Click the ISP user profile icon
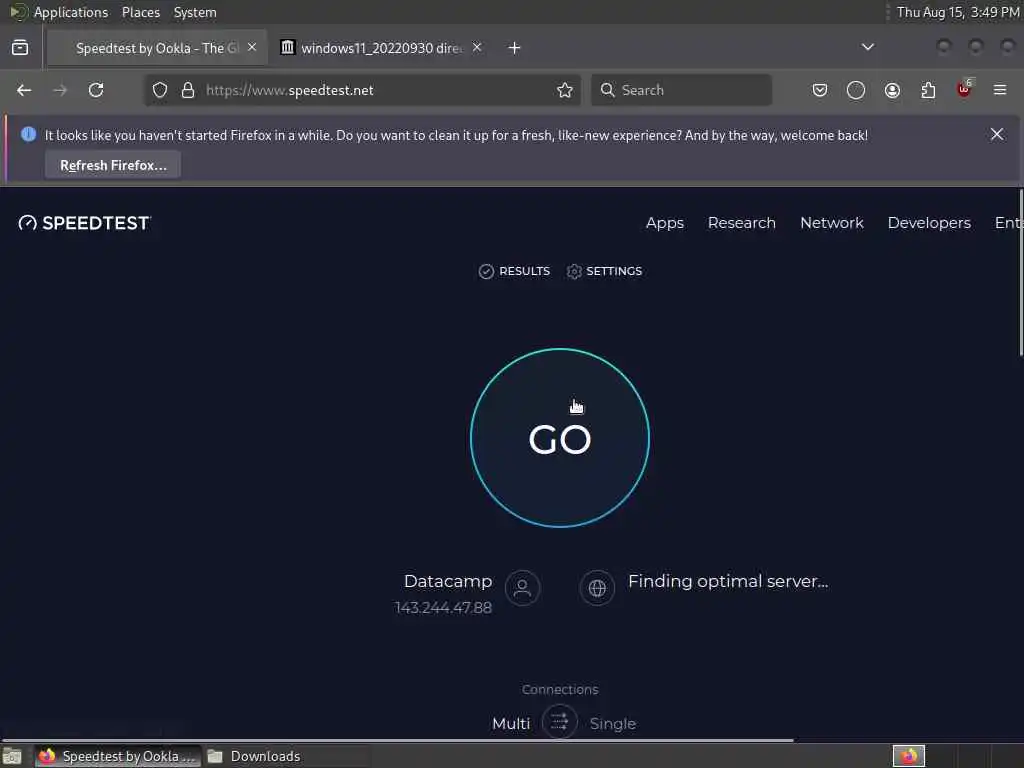Viewport: 1024px width, 768px height. click(x=522, y=588)
